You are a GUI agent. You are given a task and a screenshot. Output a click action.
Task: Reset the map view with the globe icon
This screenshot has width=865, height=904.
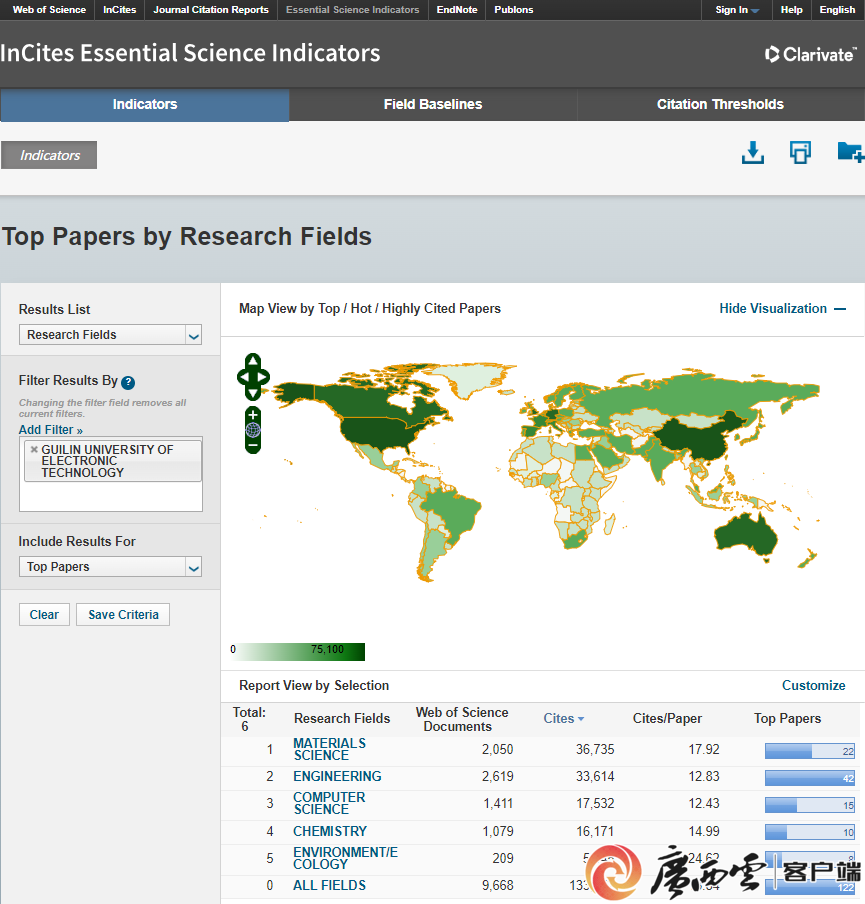point(253,430)
